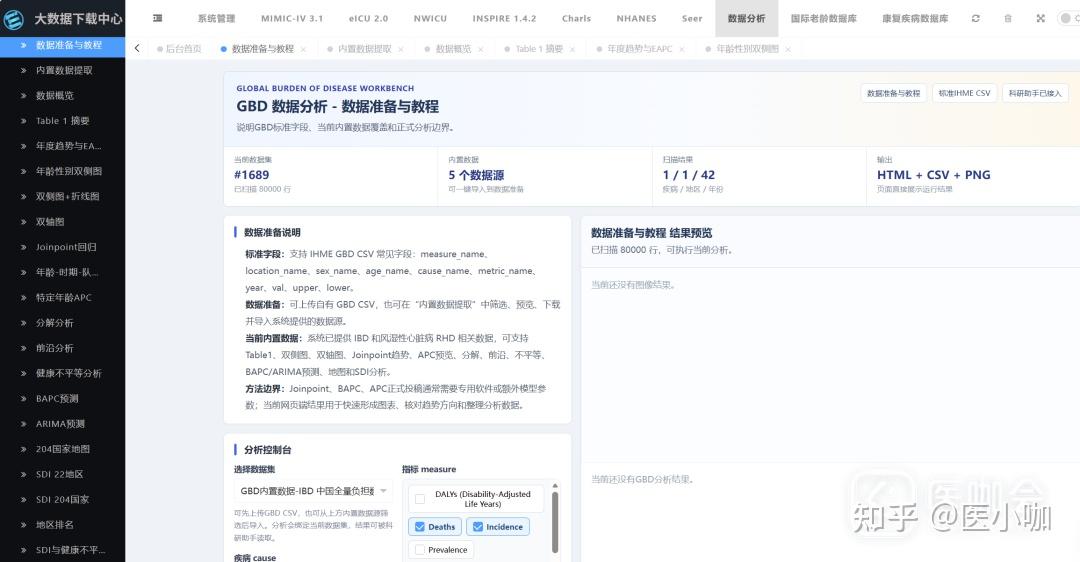1080x562 pixels.
Task: Expand Joinpoint回归 sidebar chevron
Action: pyautogui.click(x=23, y=247)
